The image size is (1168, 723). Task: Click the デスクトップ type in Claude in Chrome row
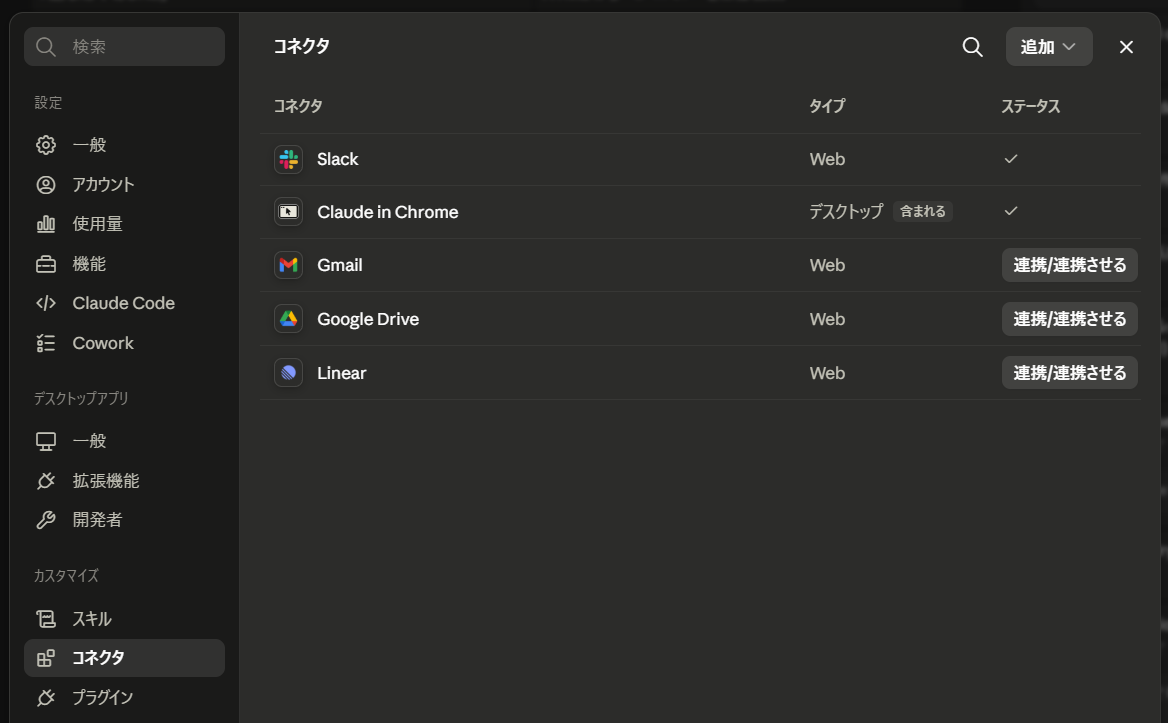[846, 211]
